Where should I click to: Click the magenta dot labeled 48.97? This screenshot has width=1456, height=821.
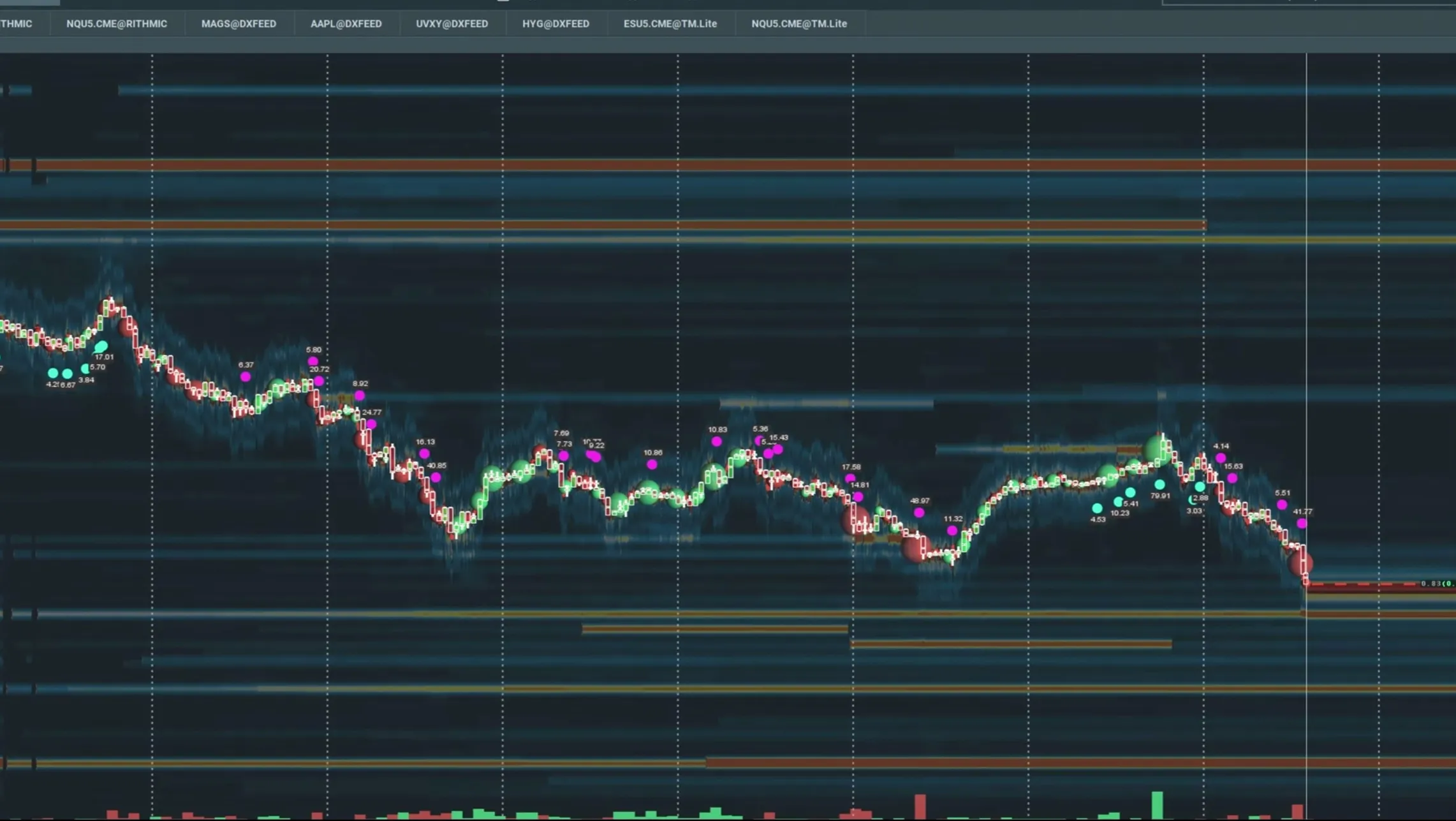(x=919, y=512)
